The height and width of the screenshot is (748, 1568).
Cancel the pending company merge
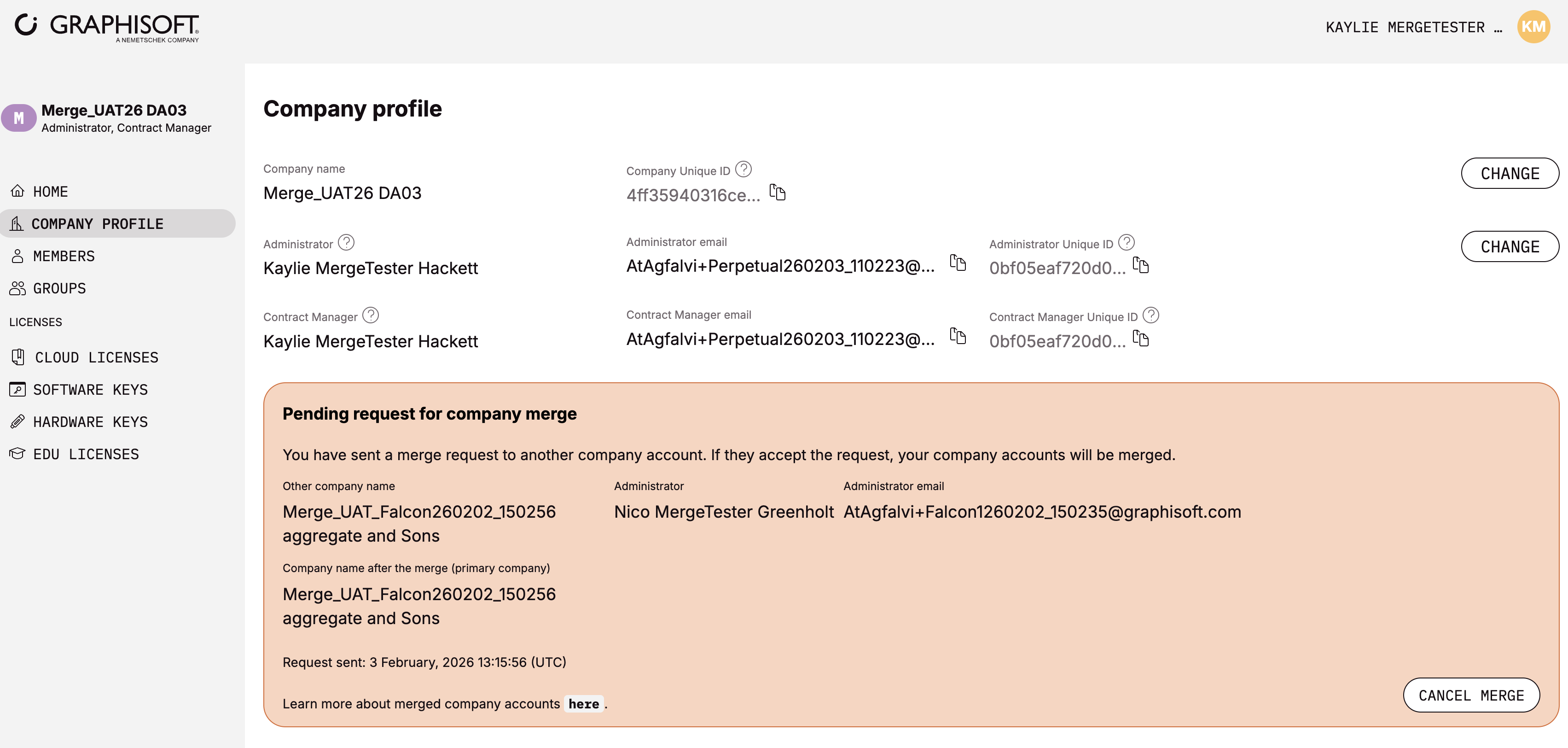(x=1470, y=695)
